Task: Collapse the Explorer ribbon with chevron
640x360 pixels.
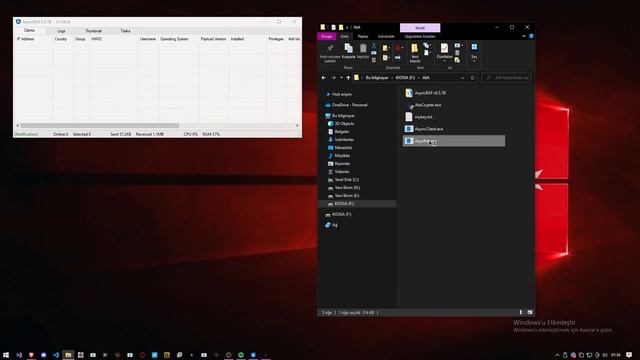Action: 524,36
